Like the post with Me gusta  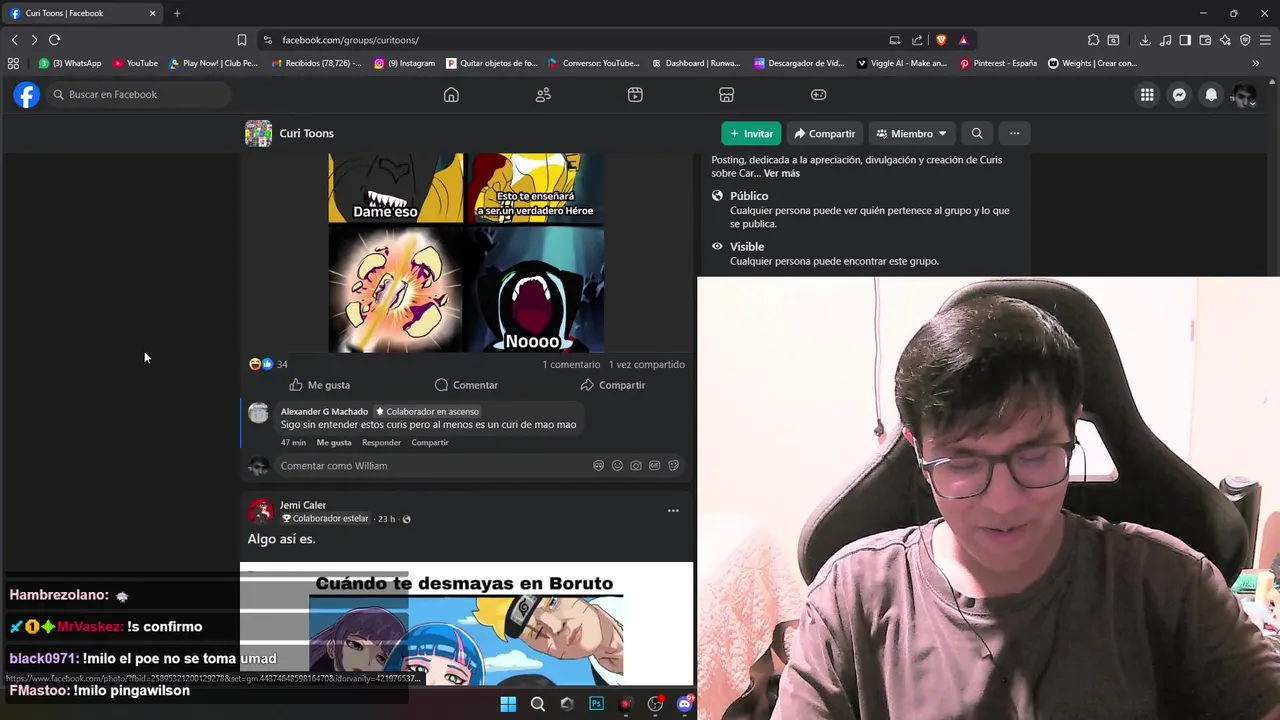319,385
